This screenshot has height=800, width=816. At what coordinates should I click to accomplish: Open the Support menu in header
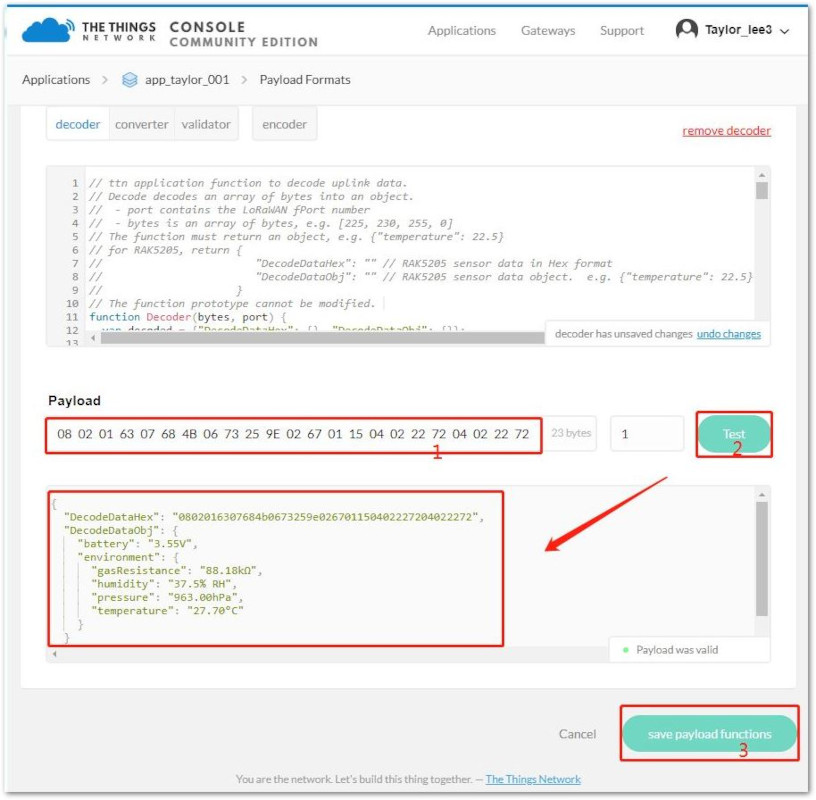(622, 31)
